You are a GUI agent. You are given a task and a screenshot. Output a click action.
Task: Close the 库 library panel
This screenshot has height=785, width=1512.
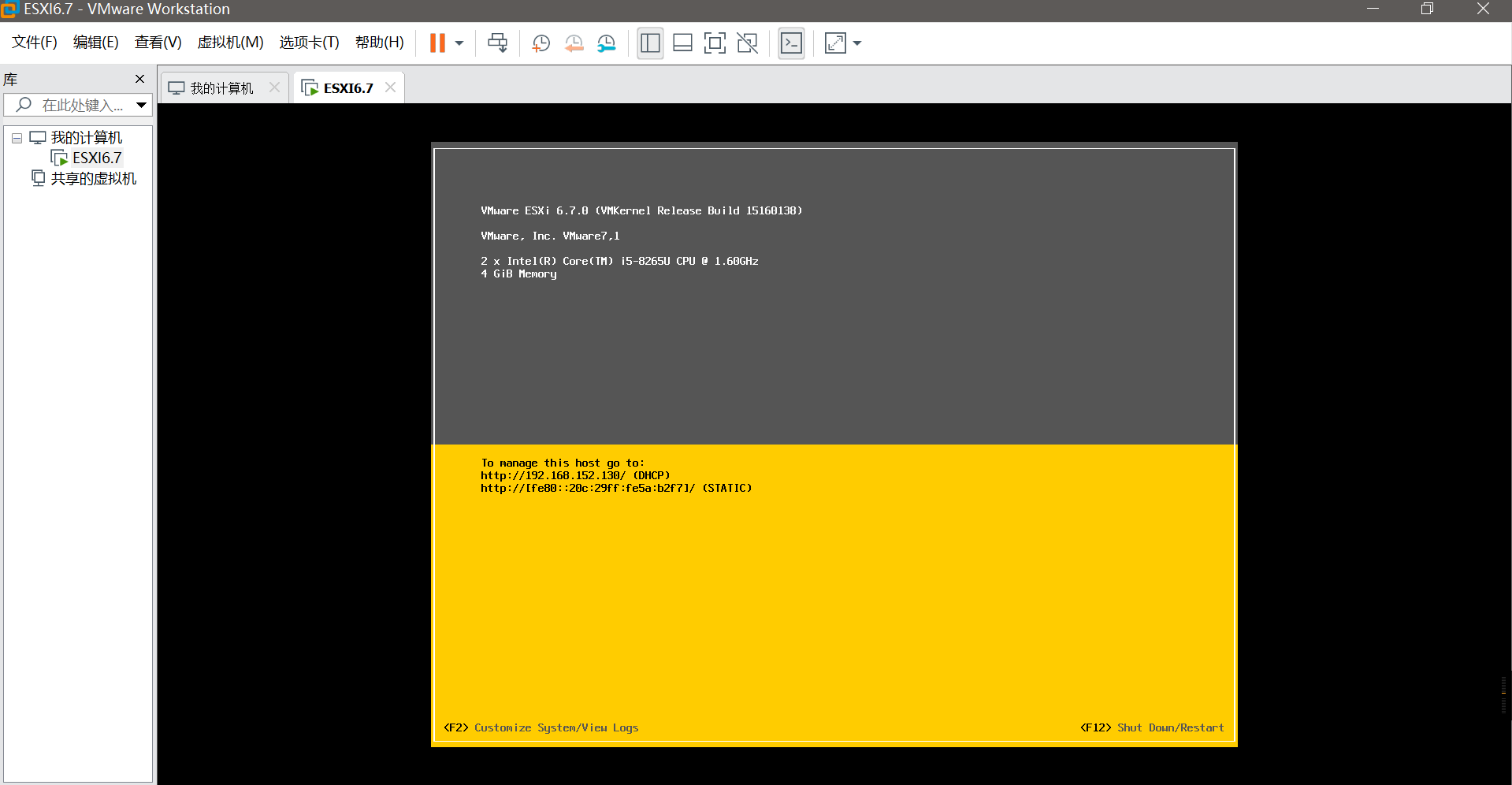(x=139, y=79)
